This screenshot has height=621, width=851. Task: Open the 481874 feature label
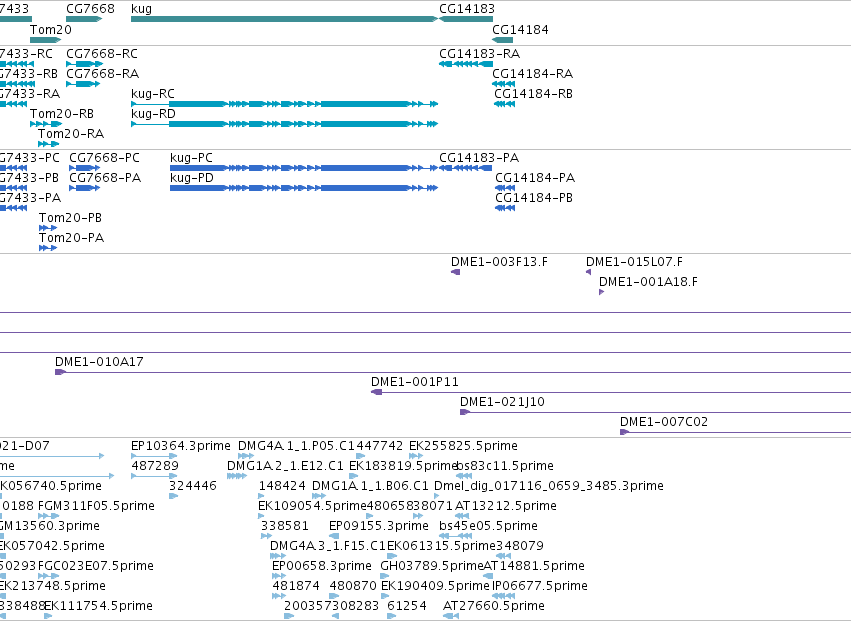tap(296, 586)
